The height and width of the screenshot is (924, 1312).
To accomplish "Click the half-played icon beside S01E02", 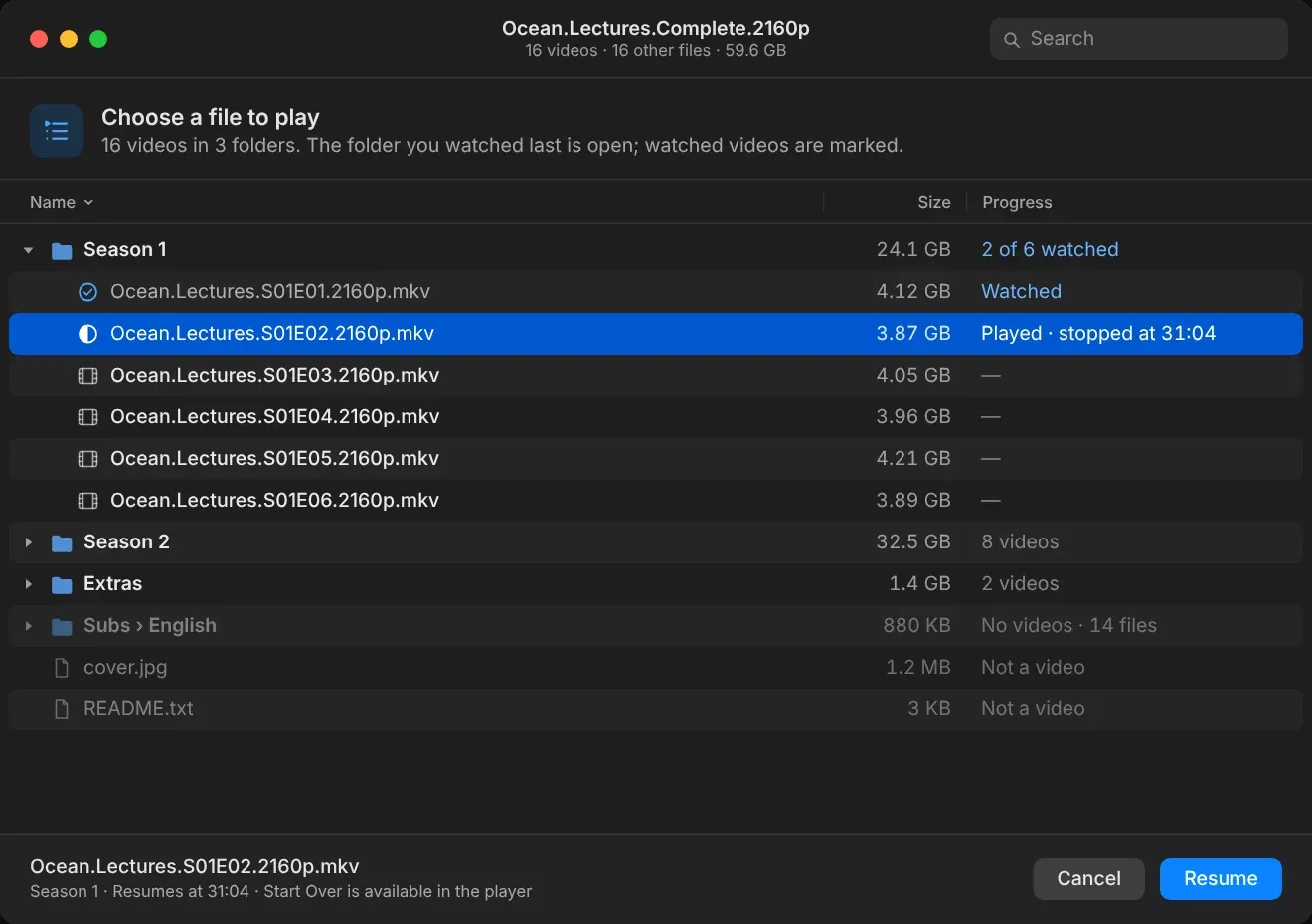I will (87, 334).
